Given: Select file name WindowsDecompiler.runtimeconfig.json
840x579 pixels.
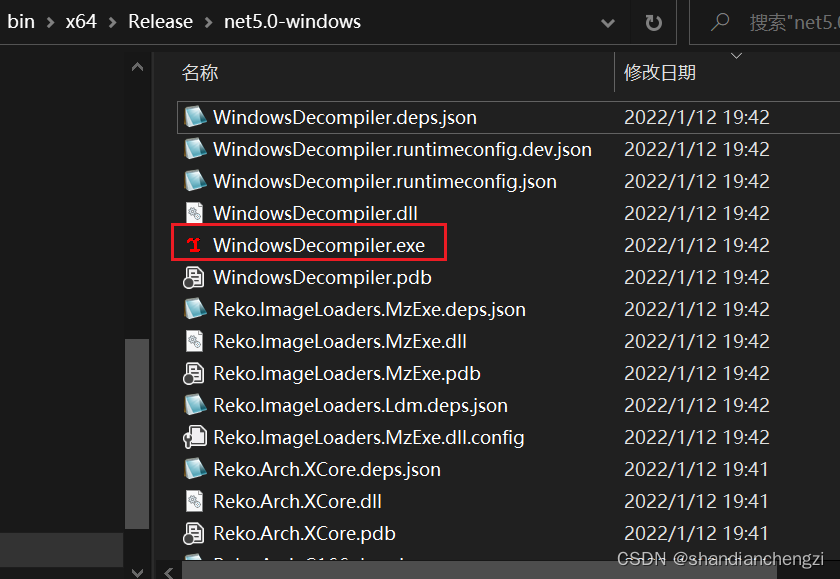Looking at the screenshot, I should coord(385,182).
